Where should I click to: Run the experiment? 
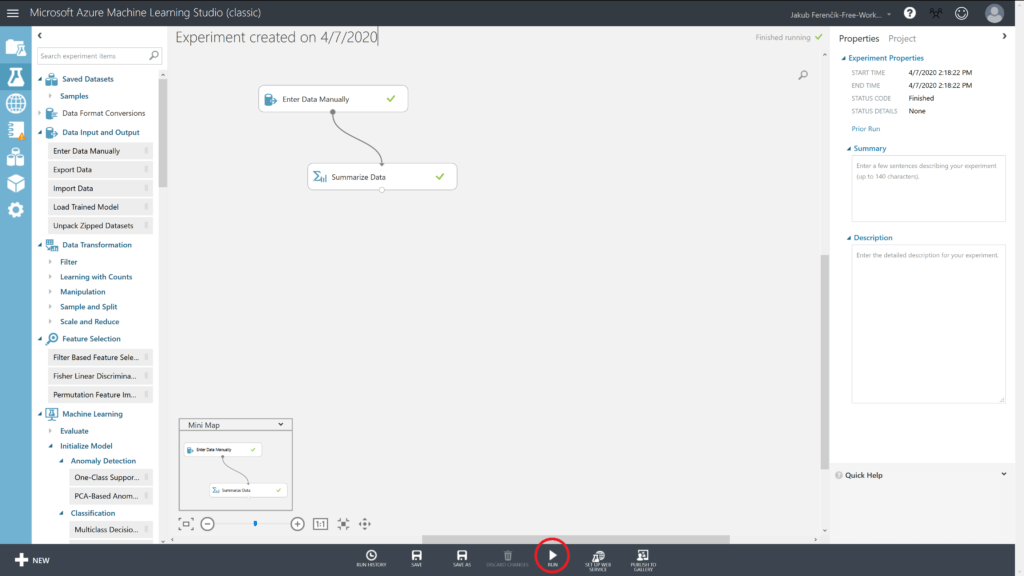click(552, 558)
